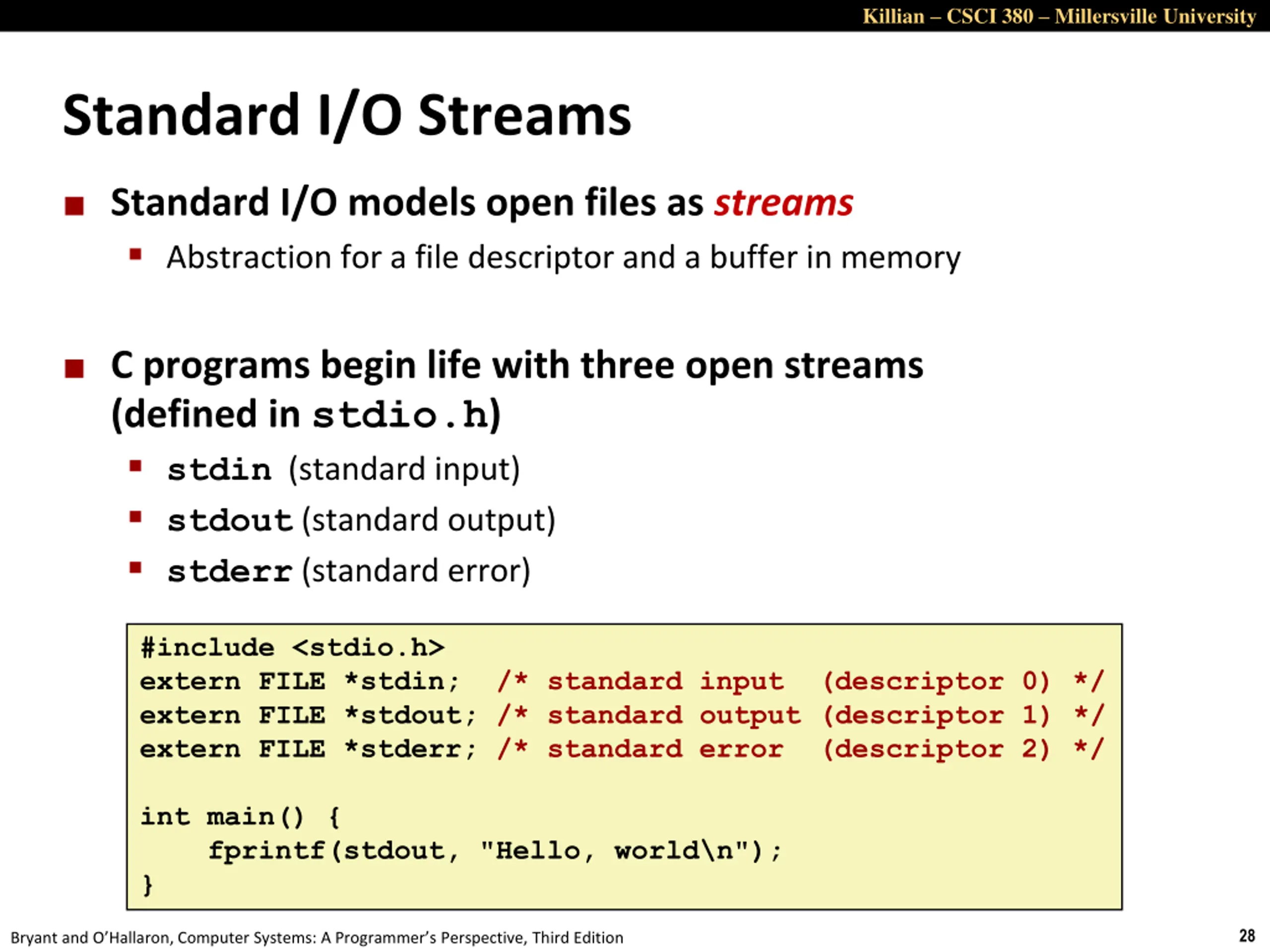Click the 'stdin' monospace text in list
Viewport: 1270px width, 952px height.
[219, 470]
